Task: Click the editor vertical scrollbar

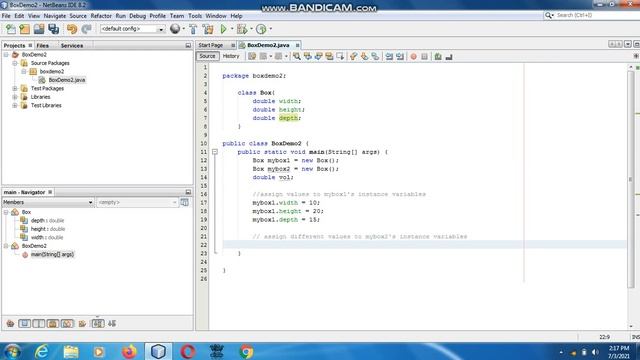Action: (631, 180)
